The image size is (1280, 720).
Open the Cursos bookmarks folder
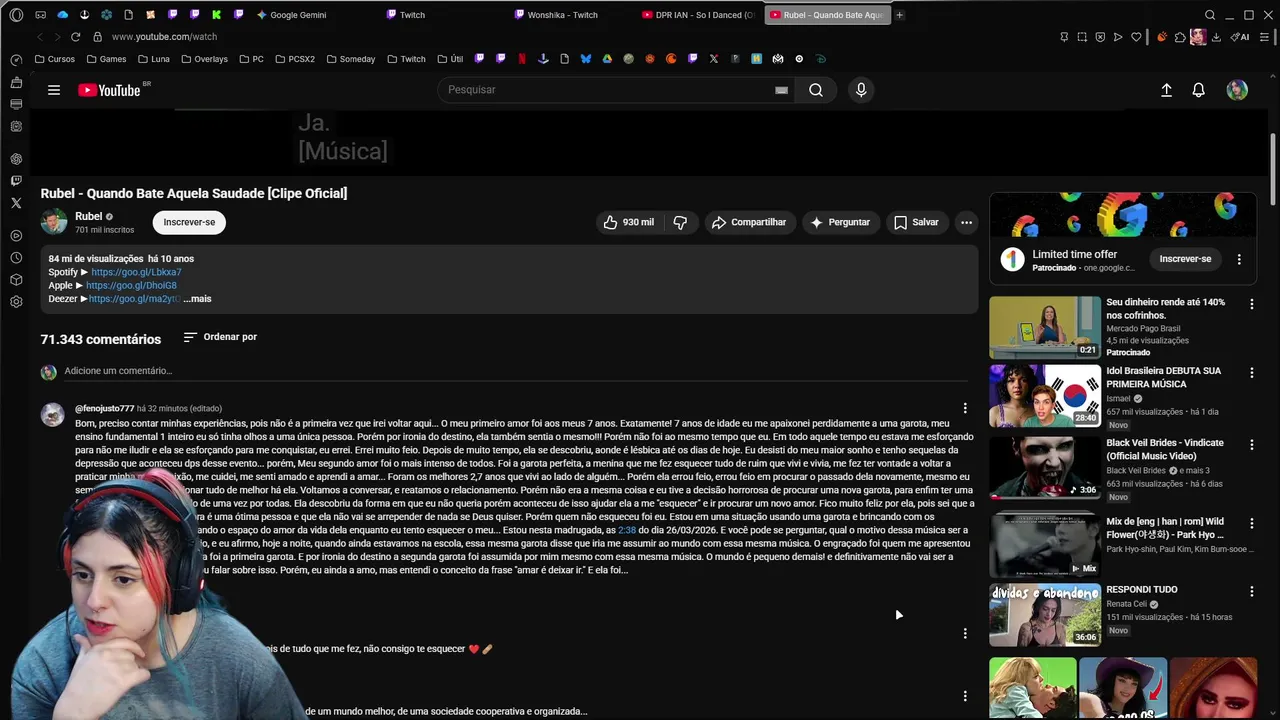point(55,59)
